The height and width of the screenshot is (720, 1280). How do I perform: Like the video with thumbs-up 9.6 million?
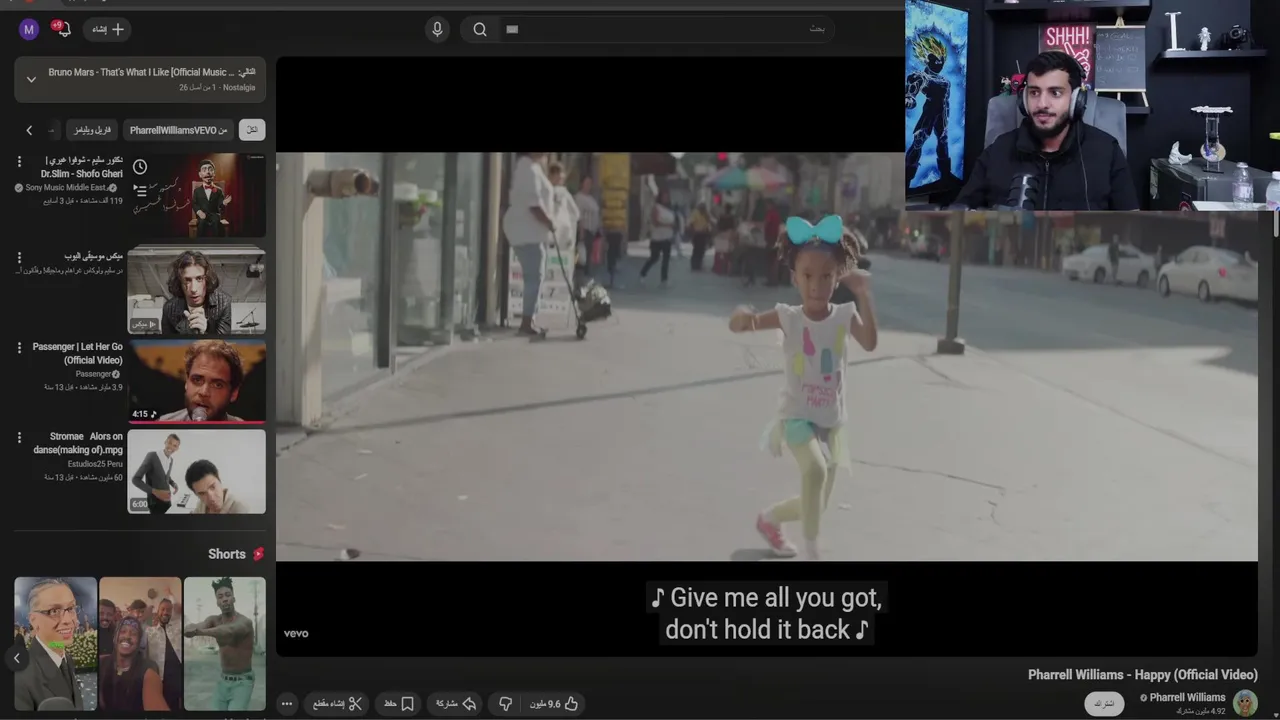(x=553, y=704)
